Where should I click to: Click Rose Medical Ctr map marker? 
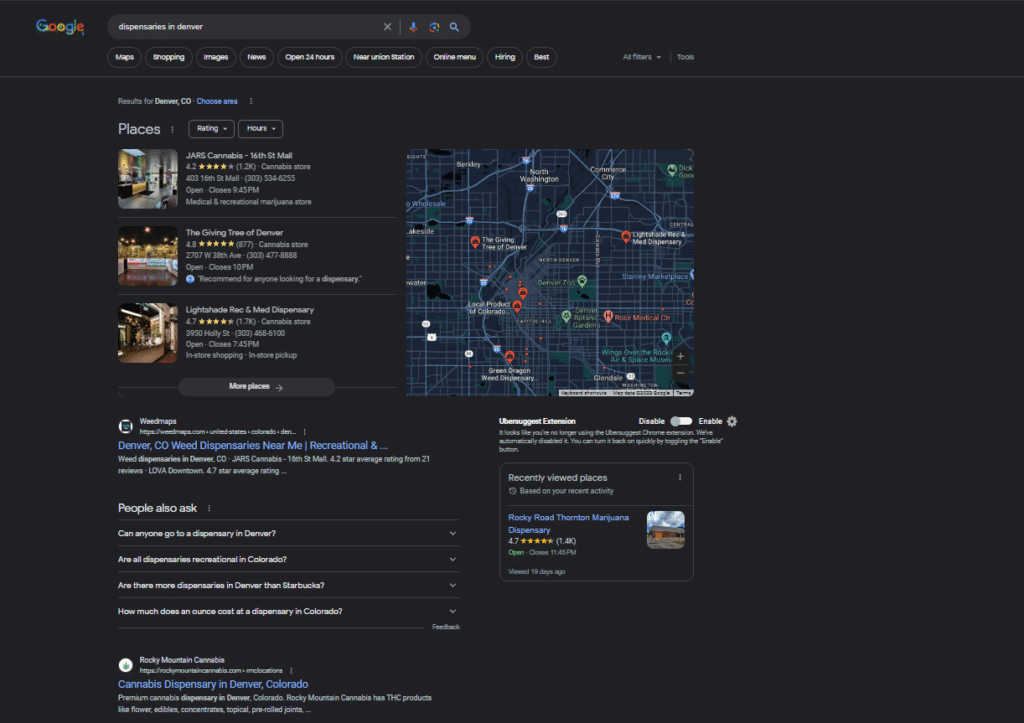[608, 317]
